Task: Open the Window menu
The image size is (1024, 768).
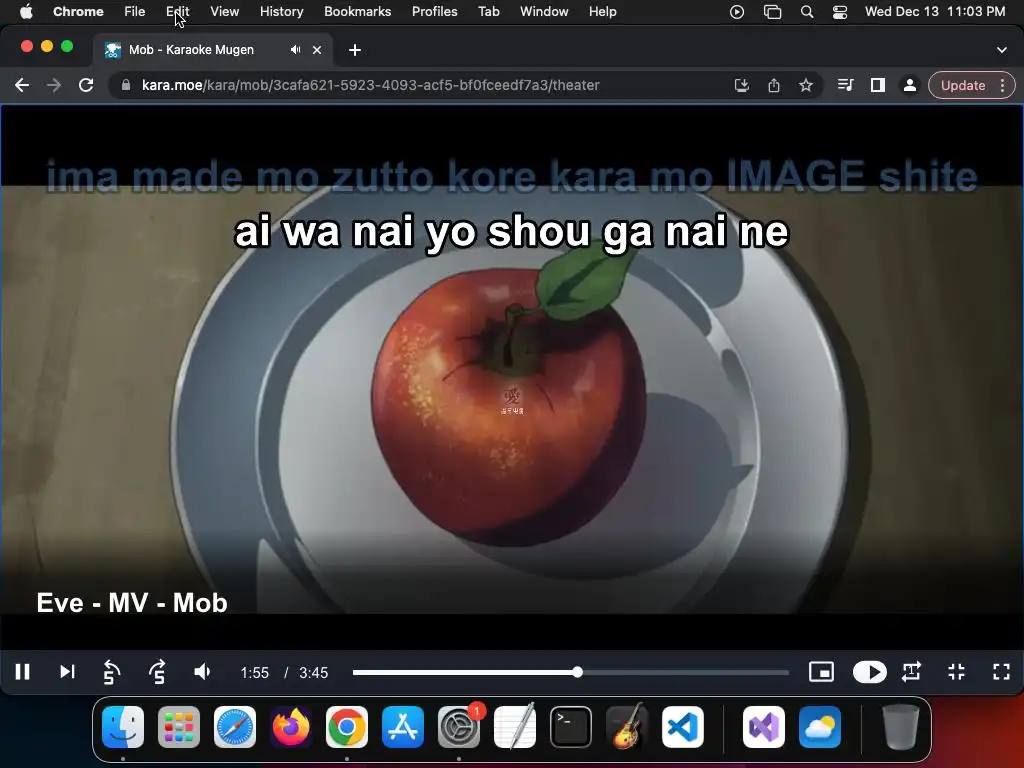Action: coord(544,12)
